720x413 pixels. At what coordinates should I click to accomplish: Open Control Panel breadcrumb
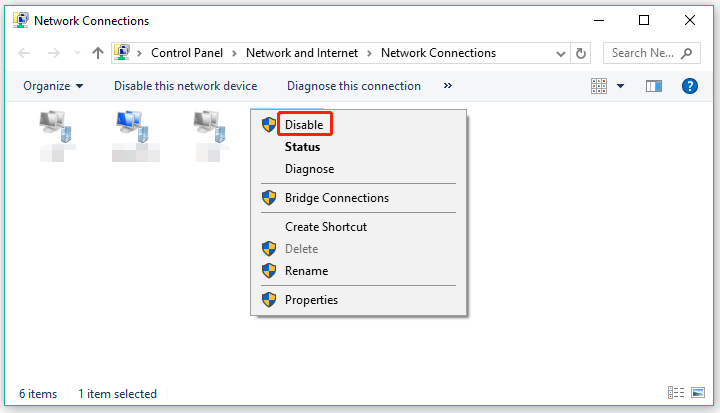[x=187, y=53]
